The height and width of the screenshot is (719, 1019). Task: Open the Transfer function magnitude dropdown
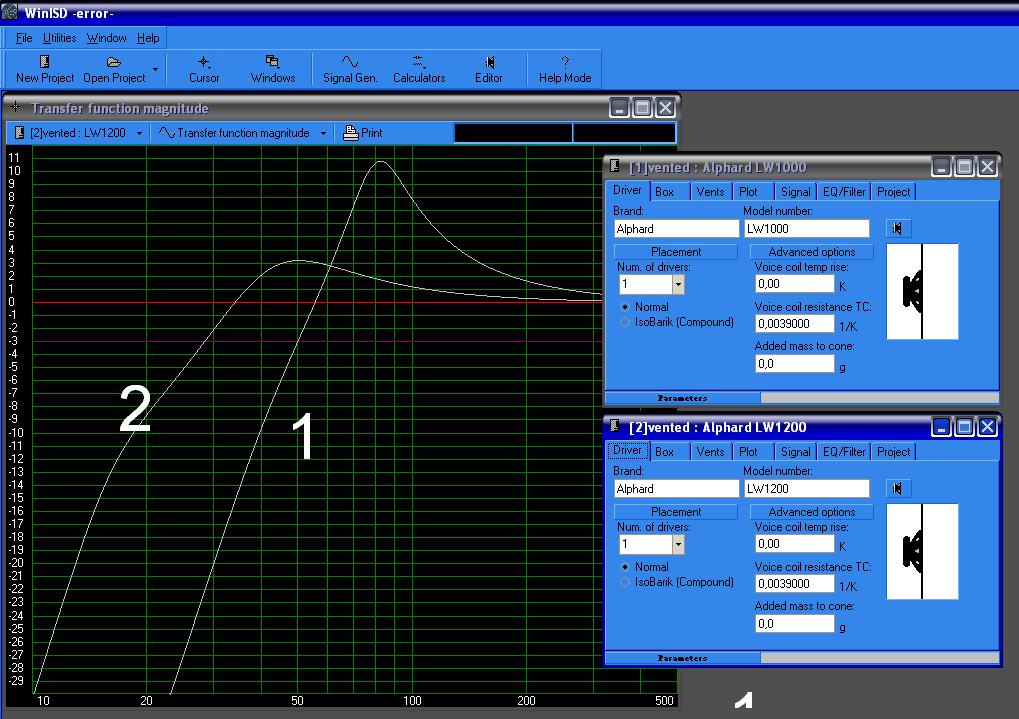point(322,132)
